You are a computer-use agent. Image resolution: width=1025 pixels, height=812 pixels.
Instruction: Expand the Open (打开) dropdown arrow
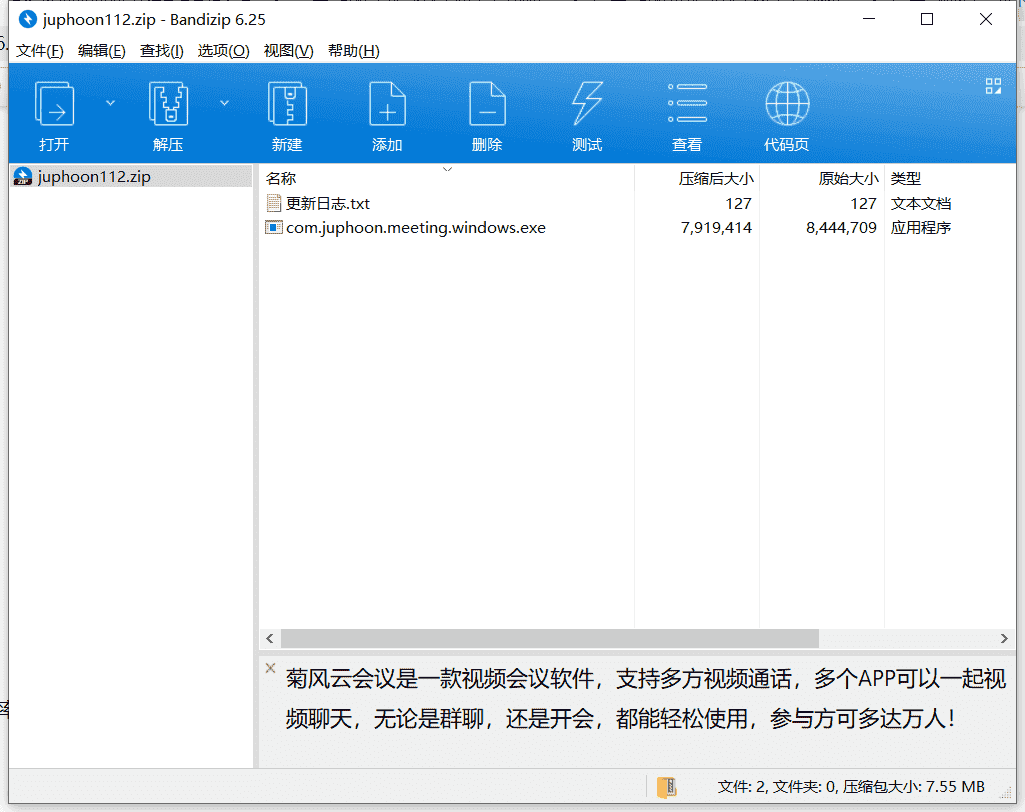point(110,103)
